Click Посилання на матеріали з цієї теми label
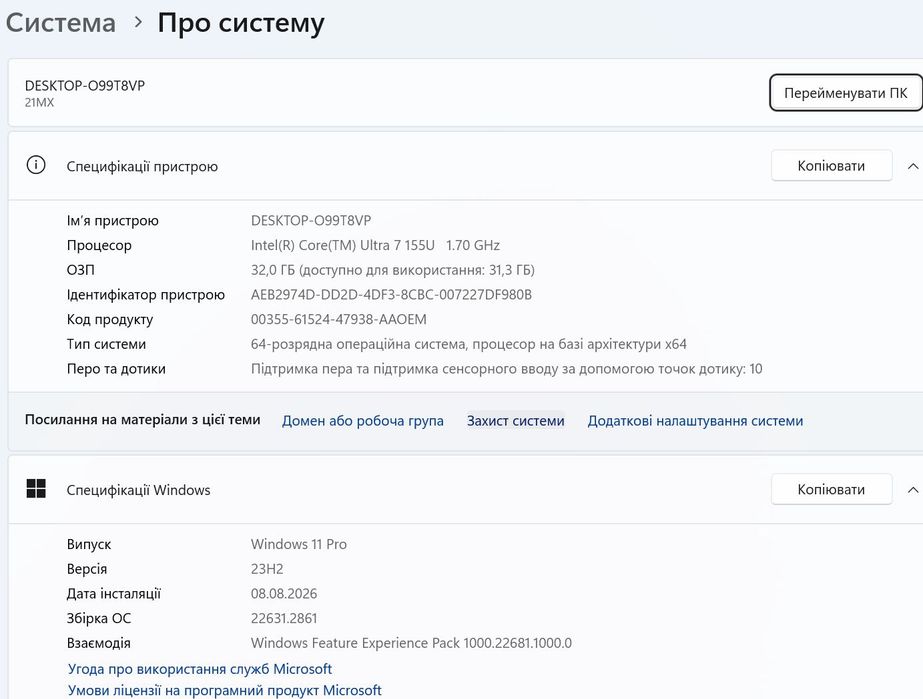The image size is (923, 699). [142, 420]
